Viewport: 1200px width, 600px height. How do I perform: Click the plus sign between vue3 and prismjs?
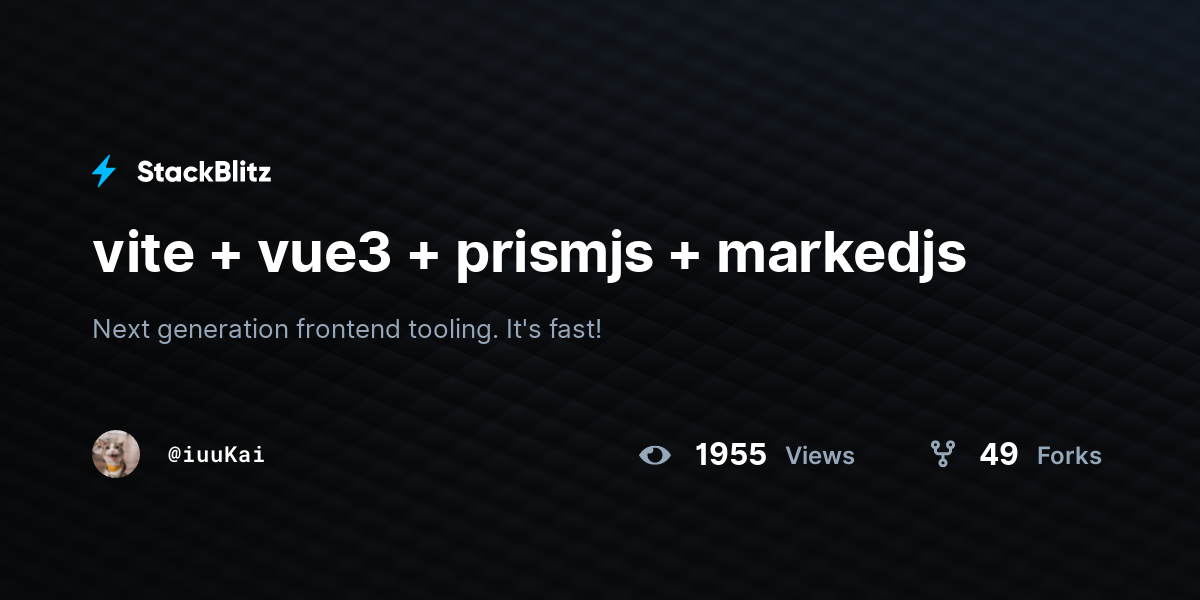click(x=423, y=258)
